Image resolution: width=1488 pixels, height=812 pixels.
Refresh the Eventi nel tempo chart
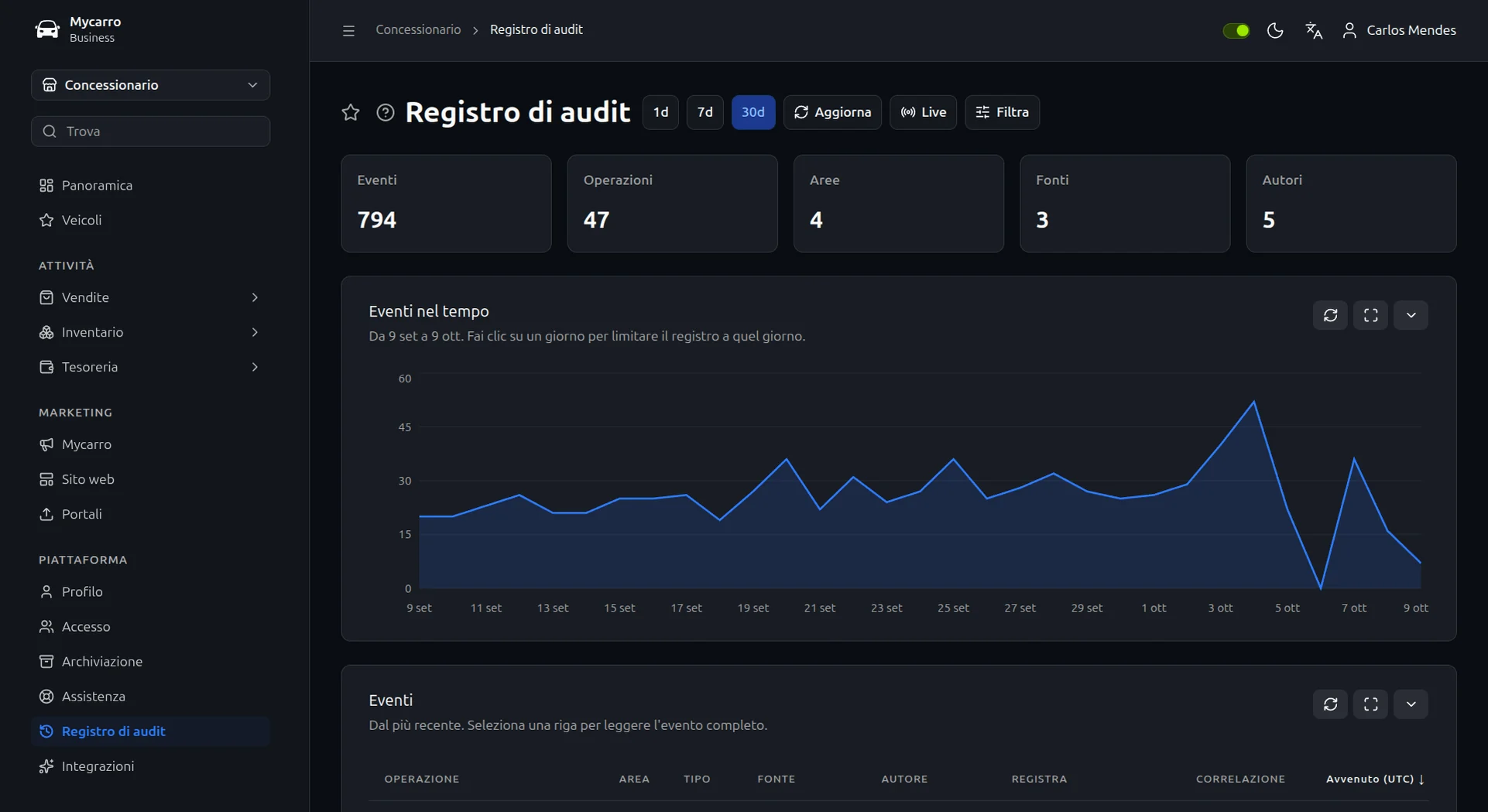(x=1331, y=315)
